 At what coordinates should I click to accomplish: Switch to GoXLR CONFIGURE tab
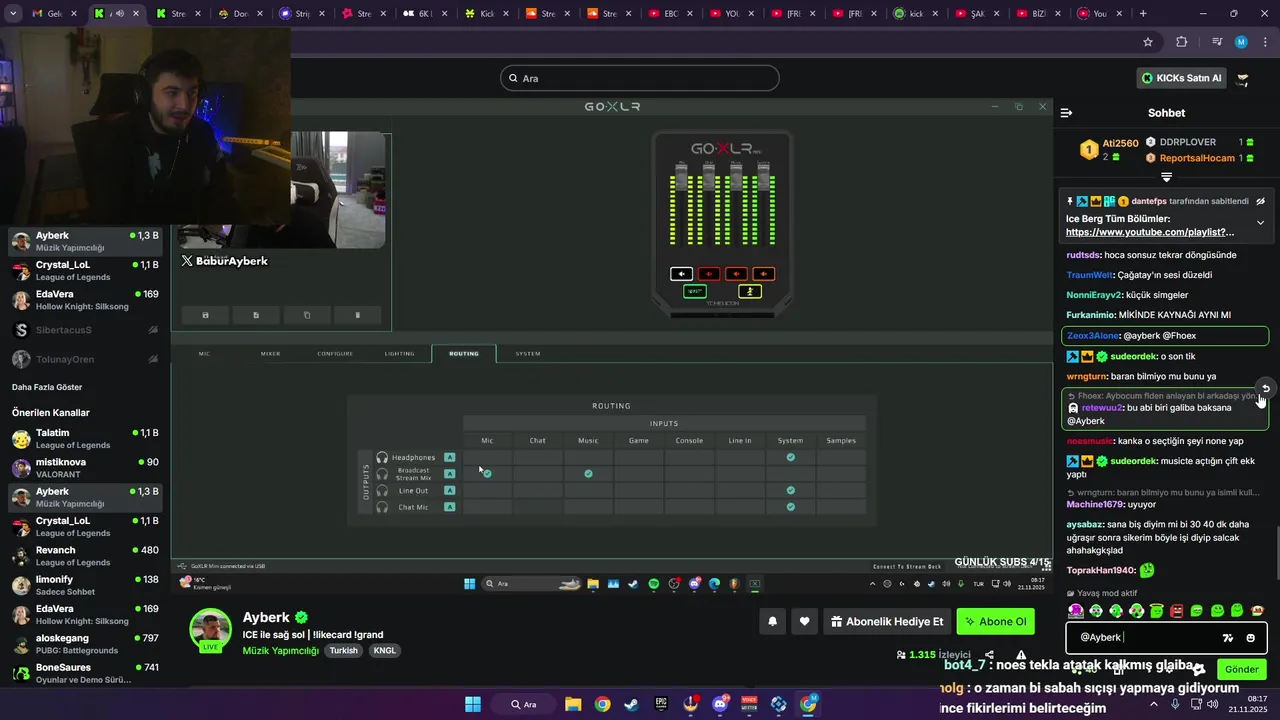[x=335, y=353]
